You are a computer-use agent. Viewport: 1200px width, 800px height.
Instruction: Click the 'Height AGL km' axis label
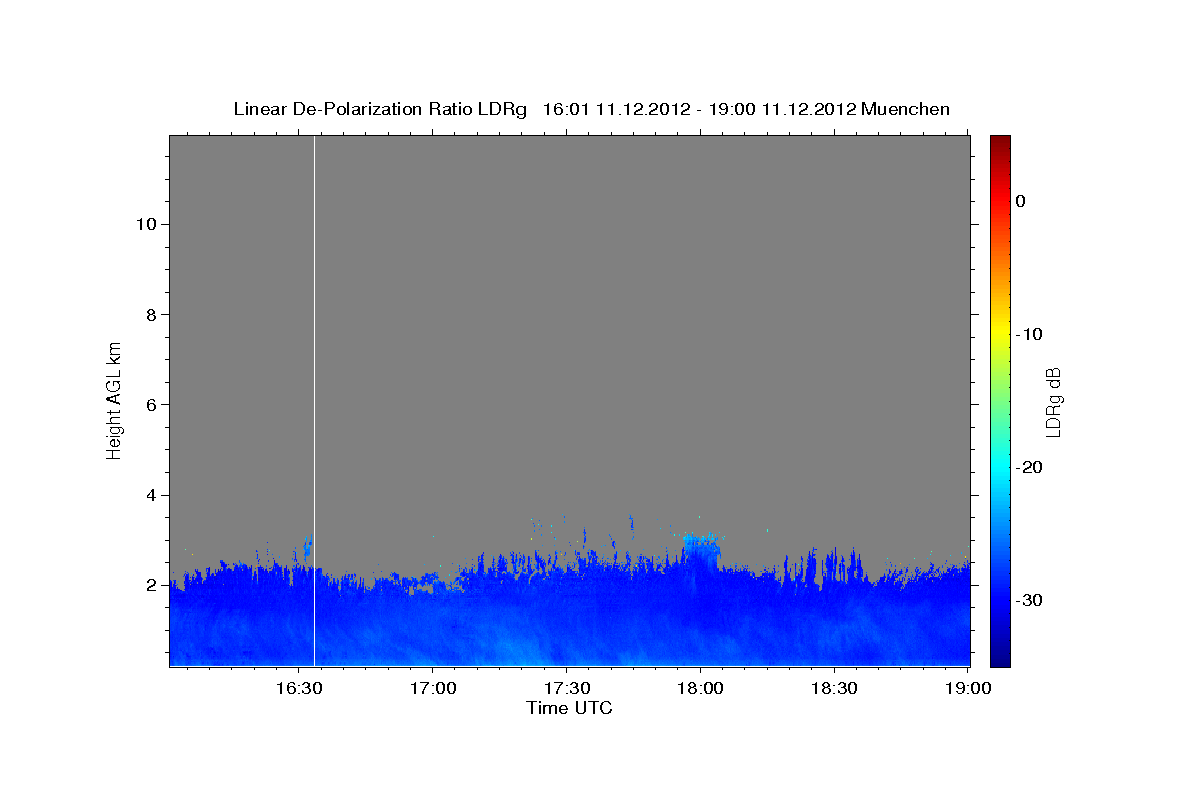point(114,400)
